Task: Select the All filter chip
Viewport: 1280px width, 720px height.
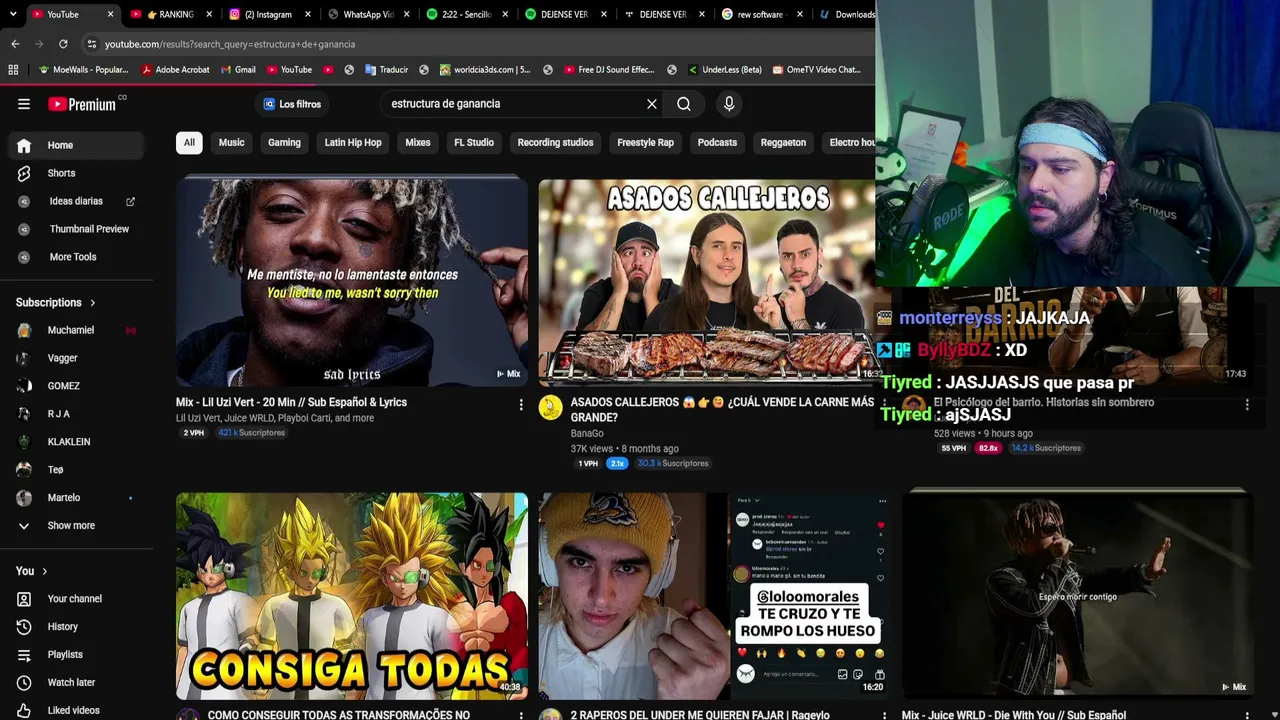Action: point(189,143)
